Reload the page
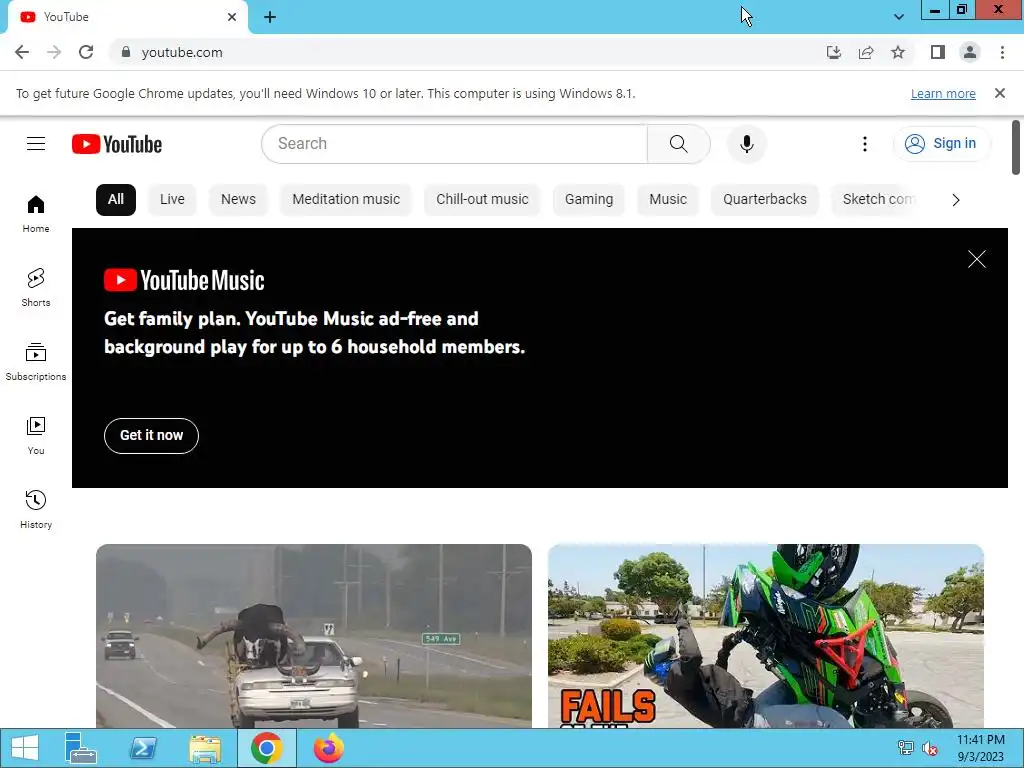This screenshot has width=1024, height=768. pos(86,52)
